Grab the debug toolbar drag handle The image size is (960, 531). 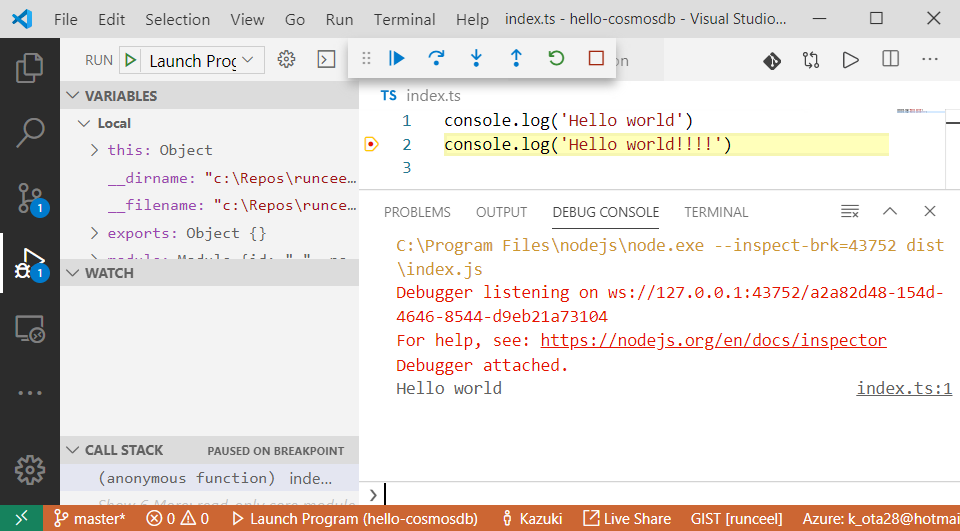pyautogui.click(x=366, y=58)
